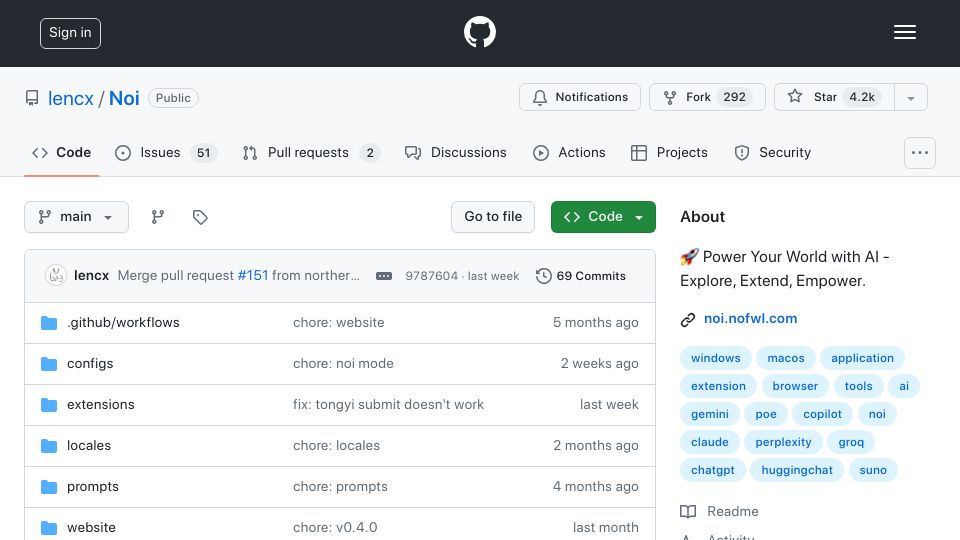Click the Go to file button
The height and width of the screenshot is (540, 960).
tap(493, 217)
